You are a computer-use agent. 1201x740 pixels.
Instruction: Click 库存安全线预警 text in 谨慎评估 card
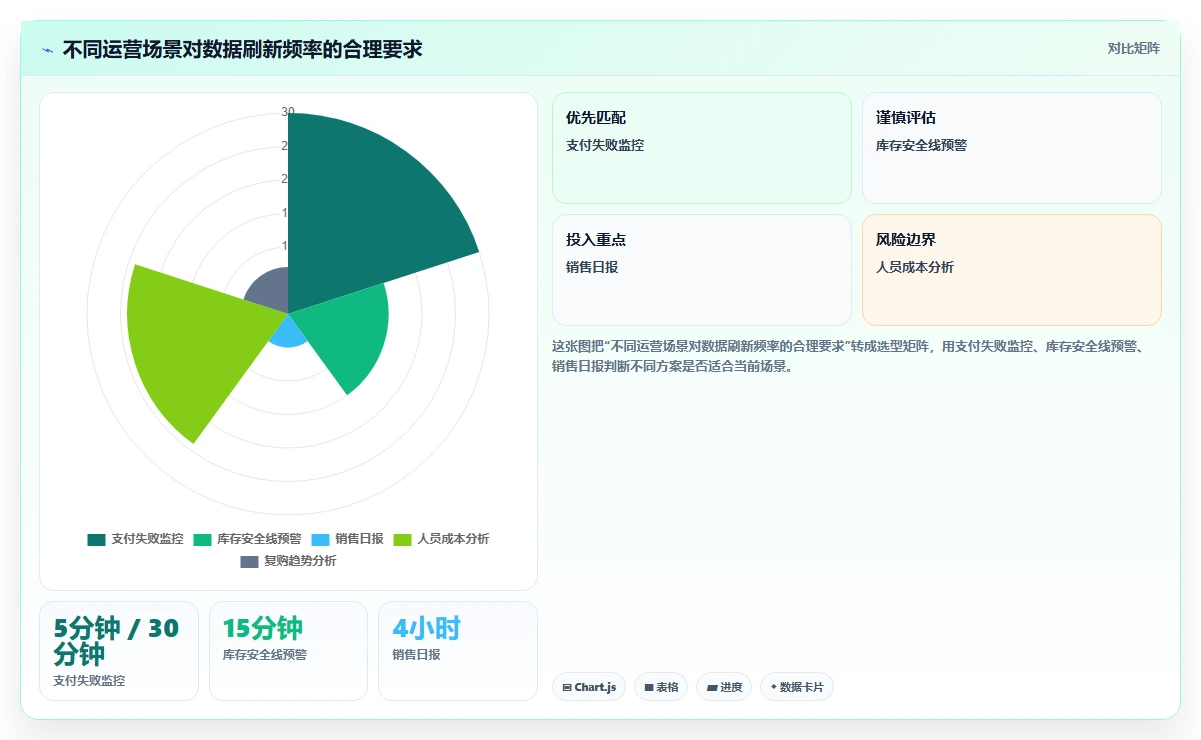point(921,145)
